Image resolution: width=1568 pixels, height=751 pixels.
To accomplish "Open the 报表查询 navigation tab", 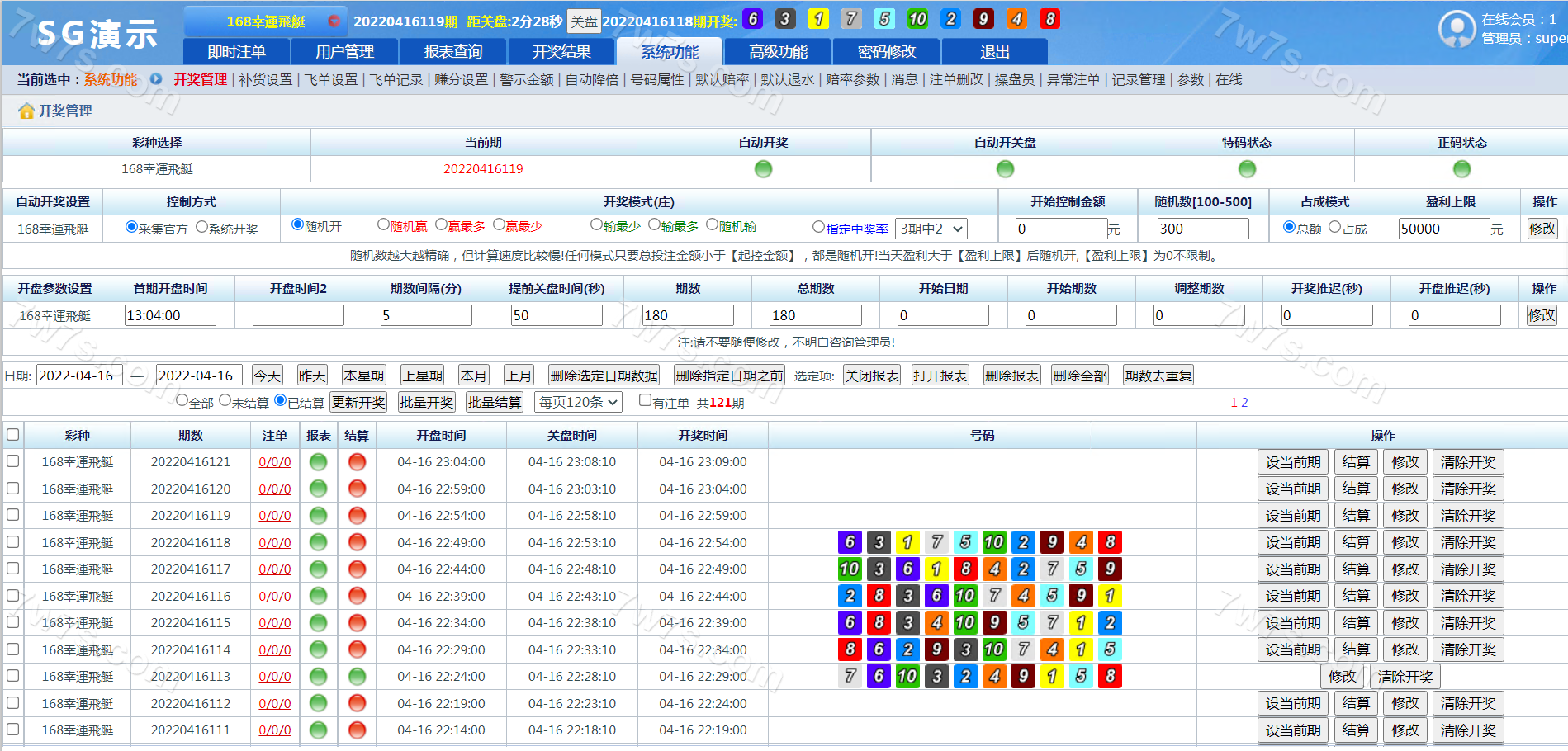I will point(452,51).
